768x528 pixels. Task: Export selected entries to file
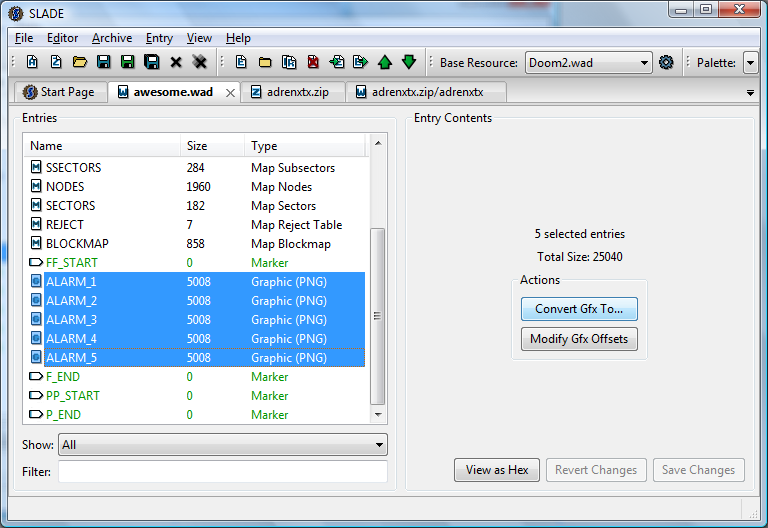tap(360, 62)
